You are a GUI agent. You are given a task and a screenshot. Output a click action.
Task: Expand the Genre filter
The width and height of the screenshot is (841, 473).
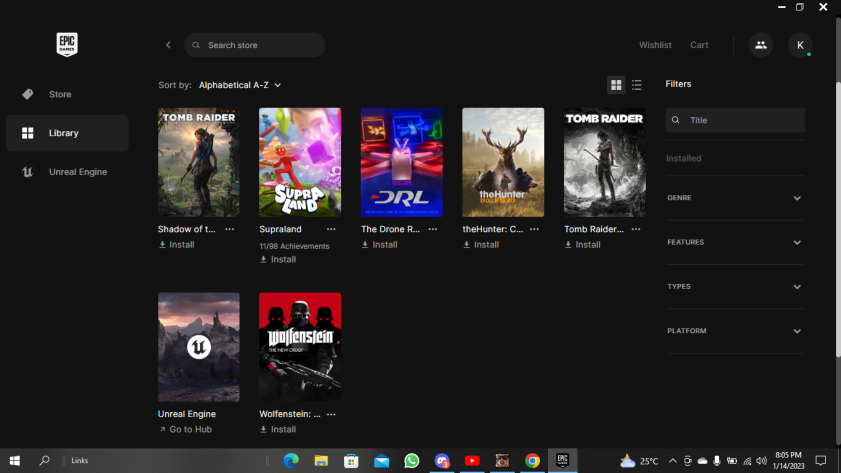pos(735,198)
